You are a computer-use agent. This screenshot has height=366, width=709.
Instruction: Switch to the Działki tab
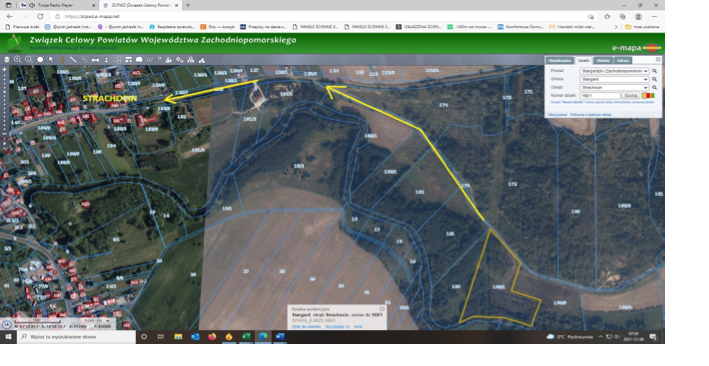(x=583, y=61)
